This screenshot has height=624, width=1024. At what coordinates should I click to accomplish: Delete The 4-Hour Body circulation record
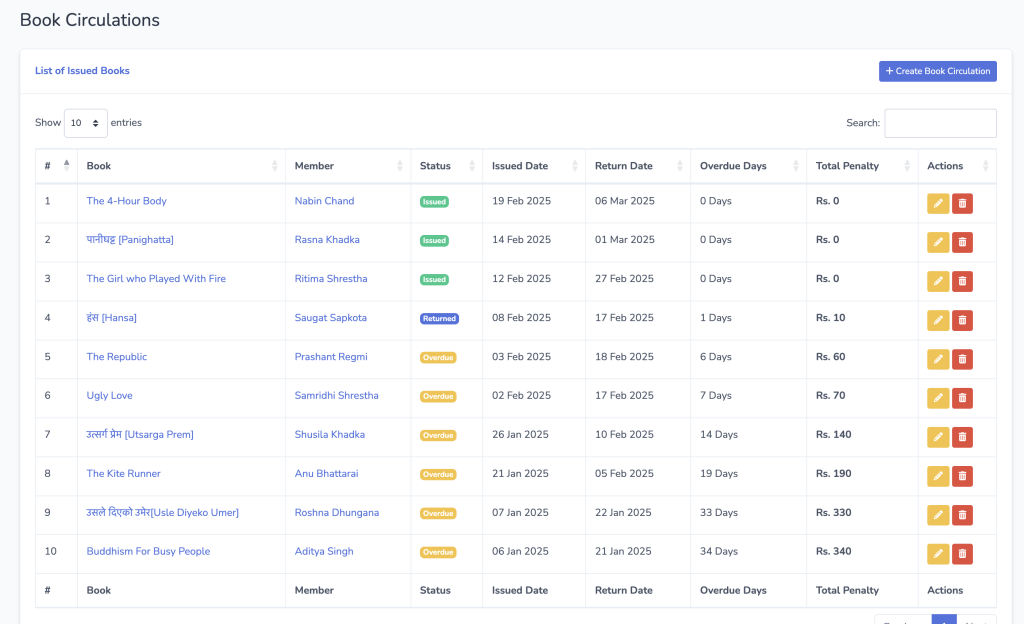coord(962,203)
